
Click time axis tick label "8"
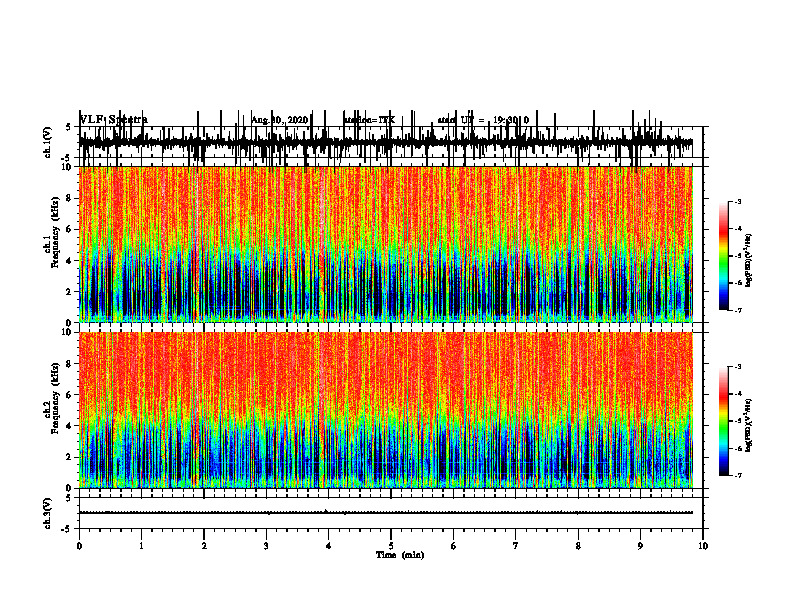(578, 546)
